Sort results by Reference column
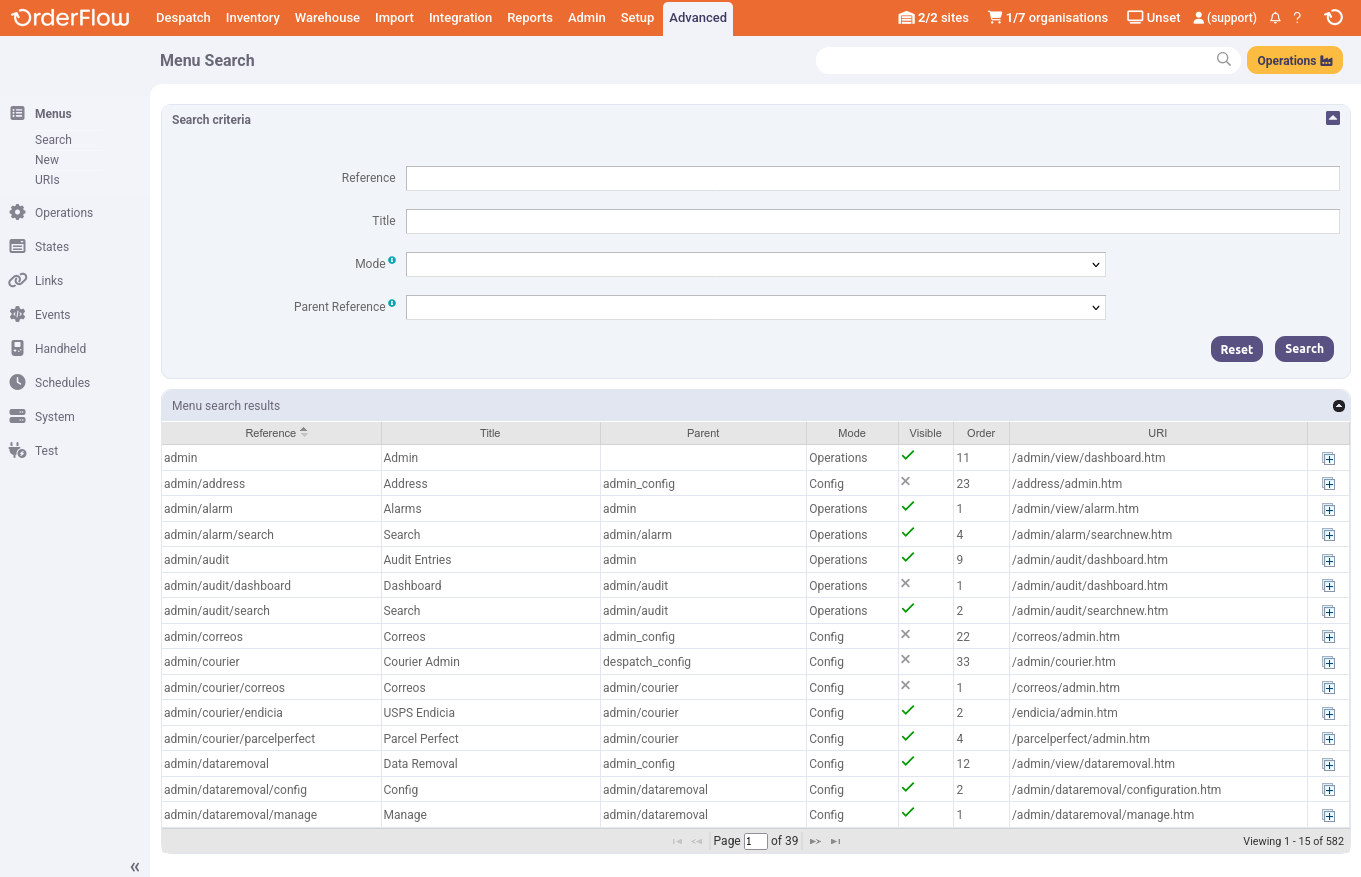The height and width of the screenshot is (877, 1361). point(271,433)
